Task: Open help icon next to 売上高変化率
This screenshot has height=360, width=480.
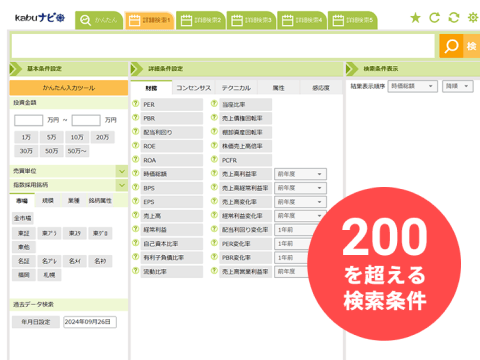Action: pyautogui.click(x=214, y=201)
